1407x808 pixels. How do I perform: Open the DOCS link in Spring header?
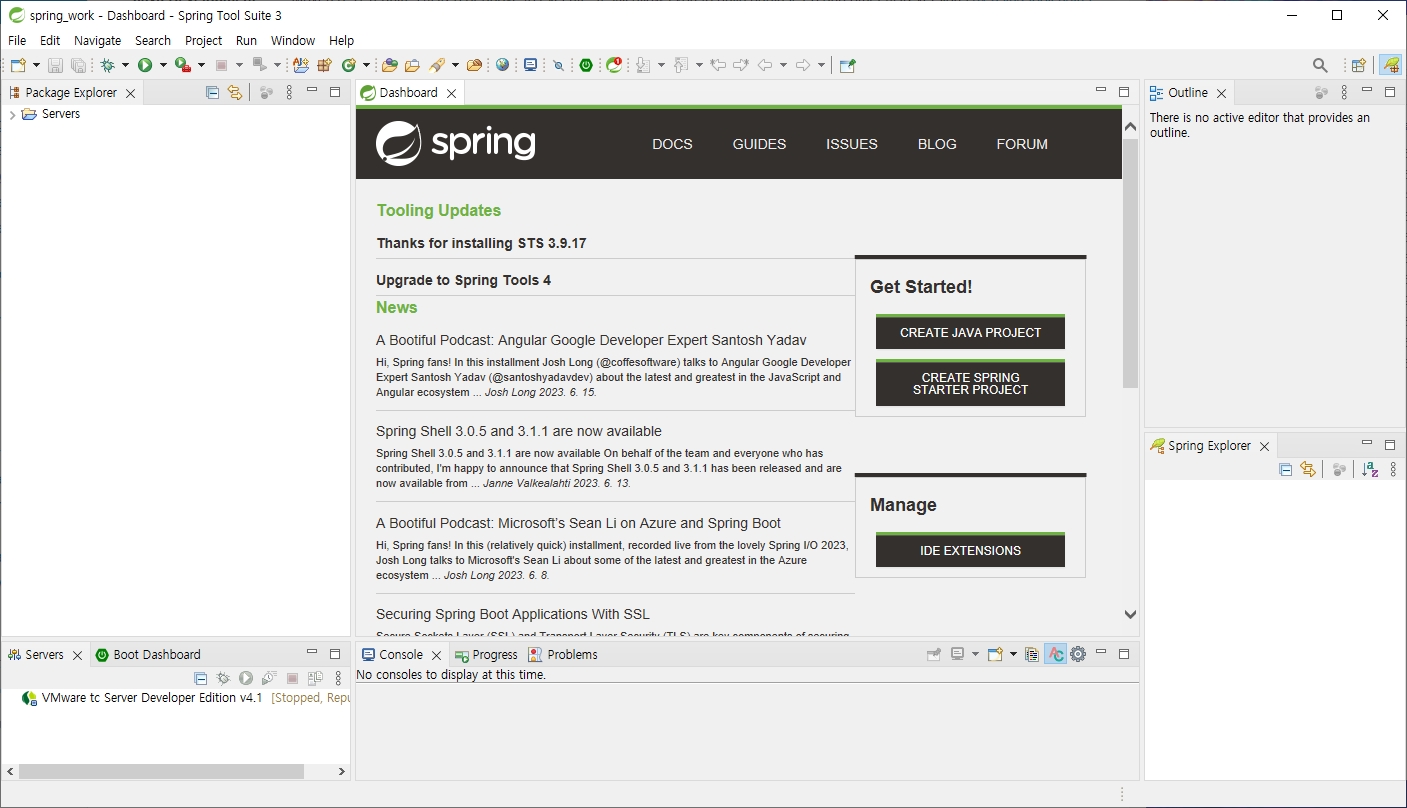672,144
